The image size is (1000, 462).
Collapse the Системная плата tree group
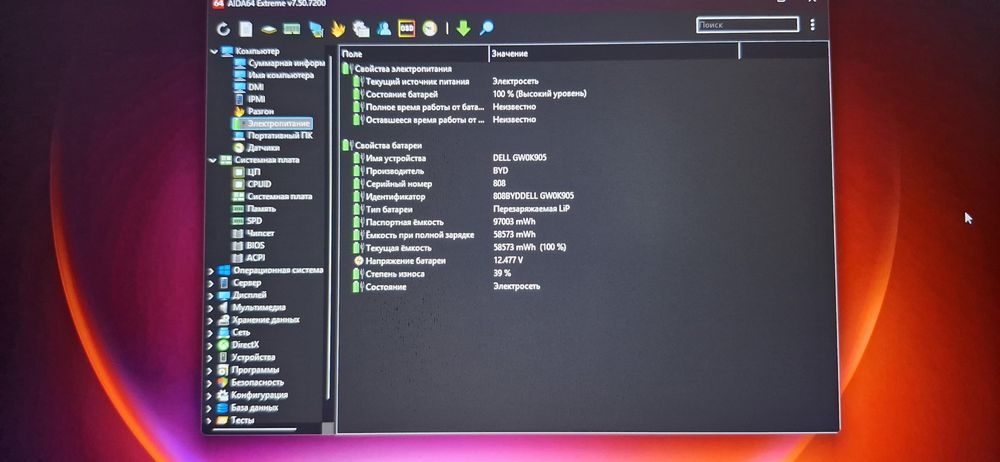click(213, 160)
